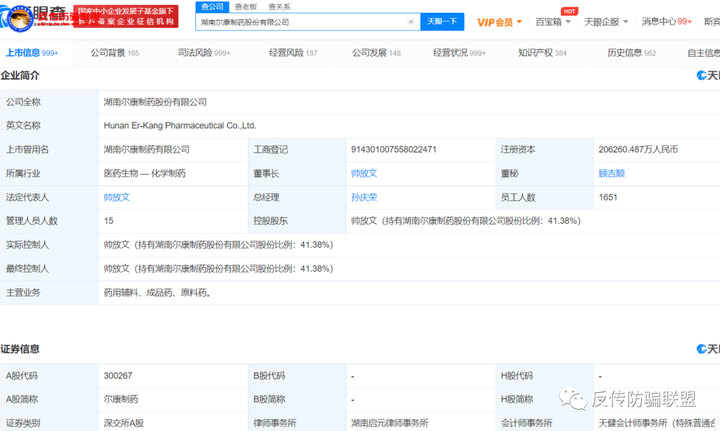Clear the search box with the X icon
The image size is (720, 431).
click(x=411, y=22)
